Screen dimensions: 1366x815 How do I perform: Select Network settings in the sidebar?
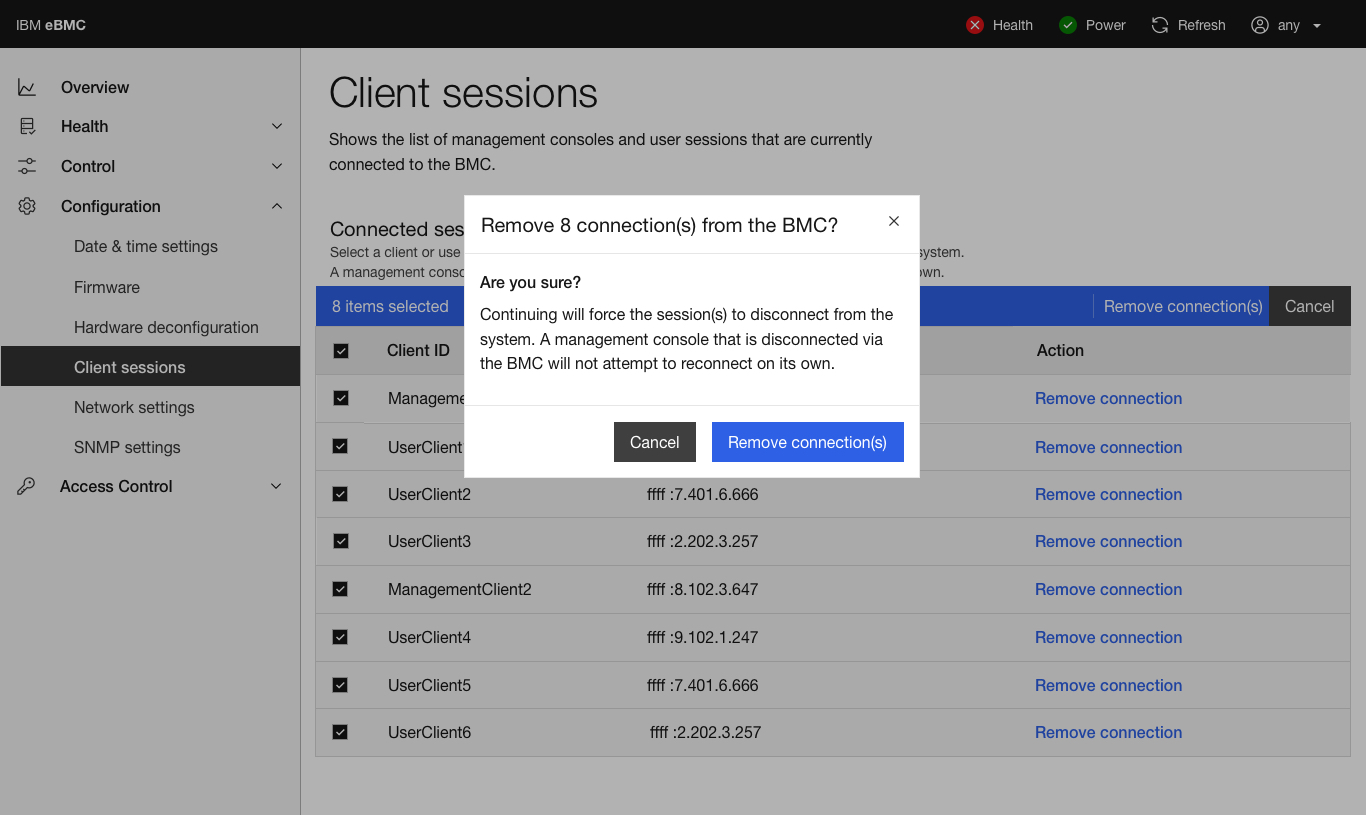(134, 407)
